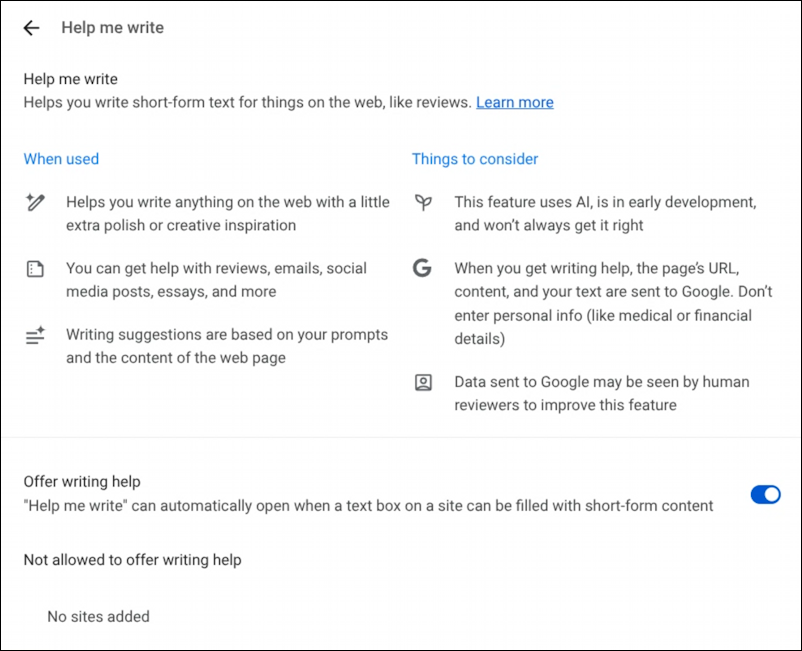Click the document icon beside reviews help text
The height and width of the screenshot is (651, 802).
[x=35, y=269]
